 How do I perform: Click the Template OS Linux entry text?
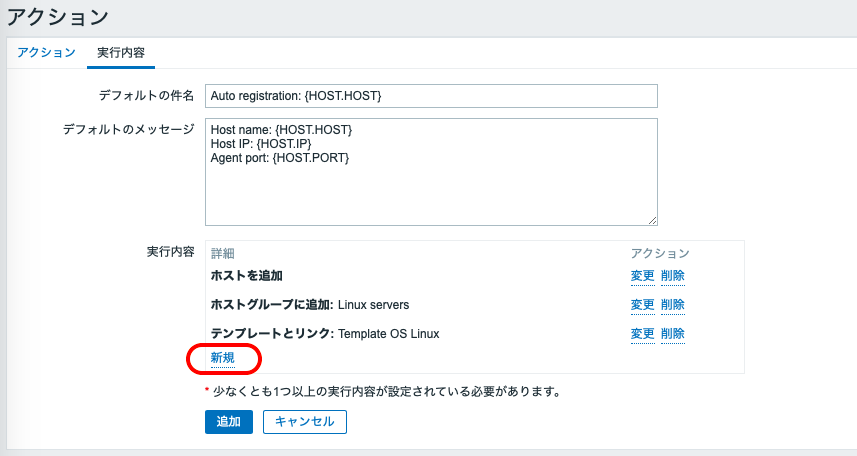388,334
